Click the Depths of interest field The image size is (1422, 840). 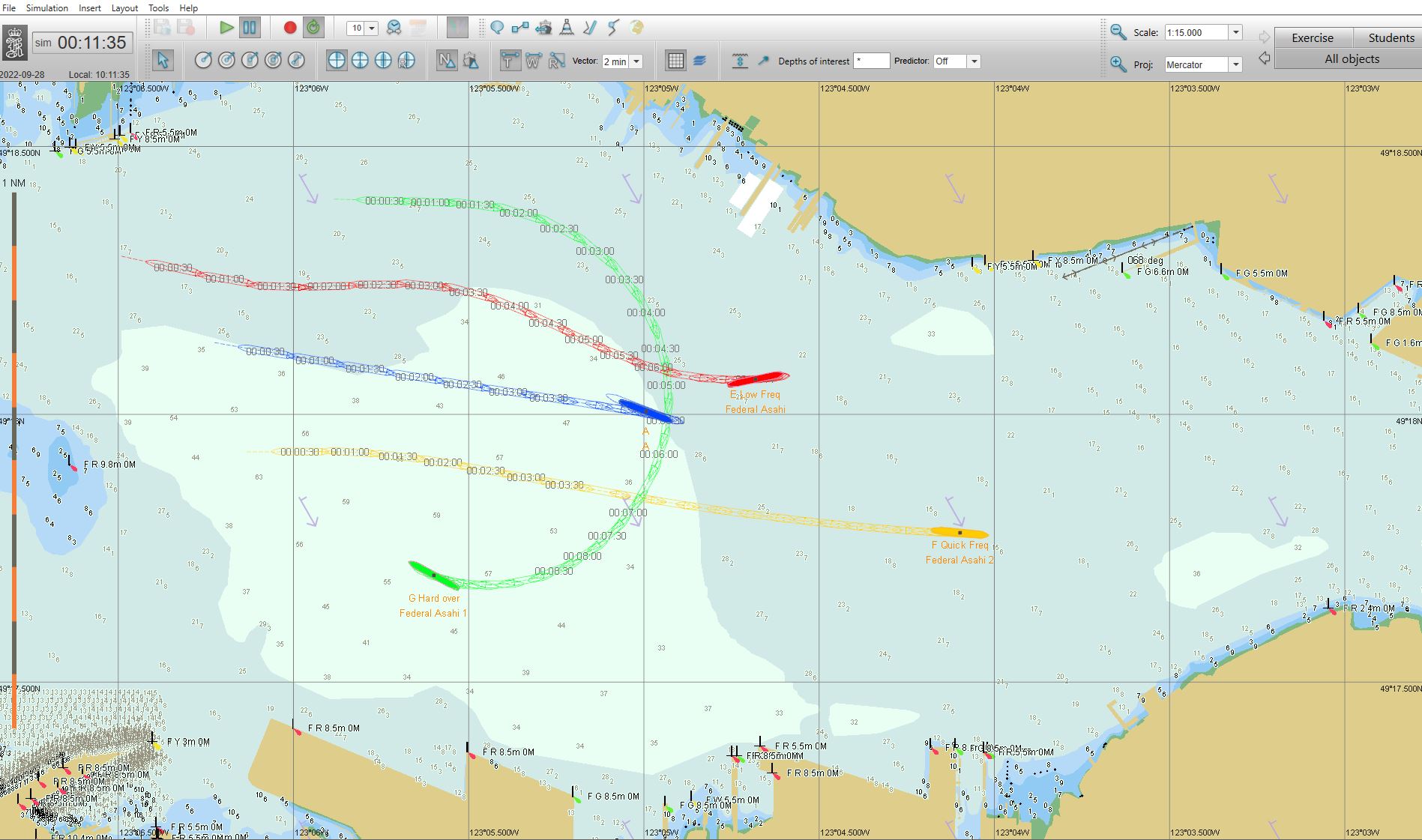click(871, 61)
